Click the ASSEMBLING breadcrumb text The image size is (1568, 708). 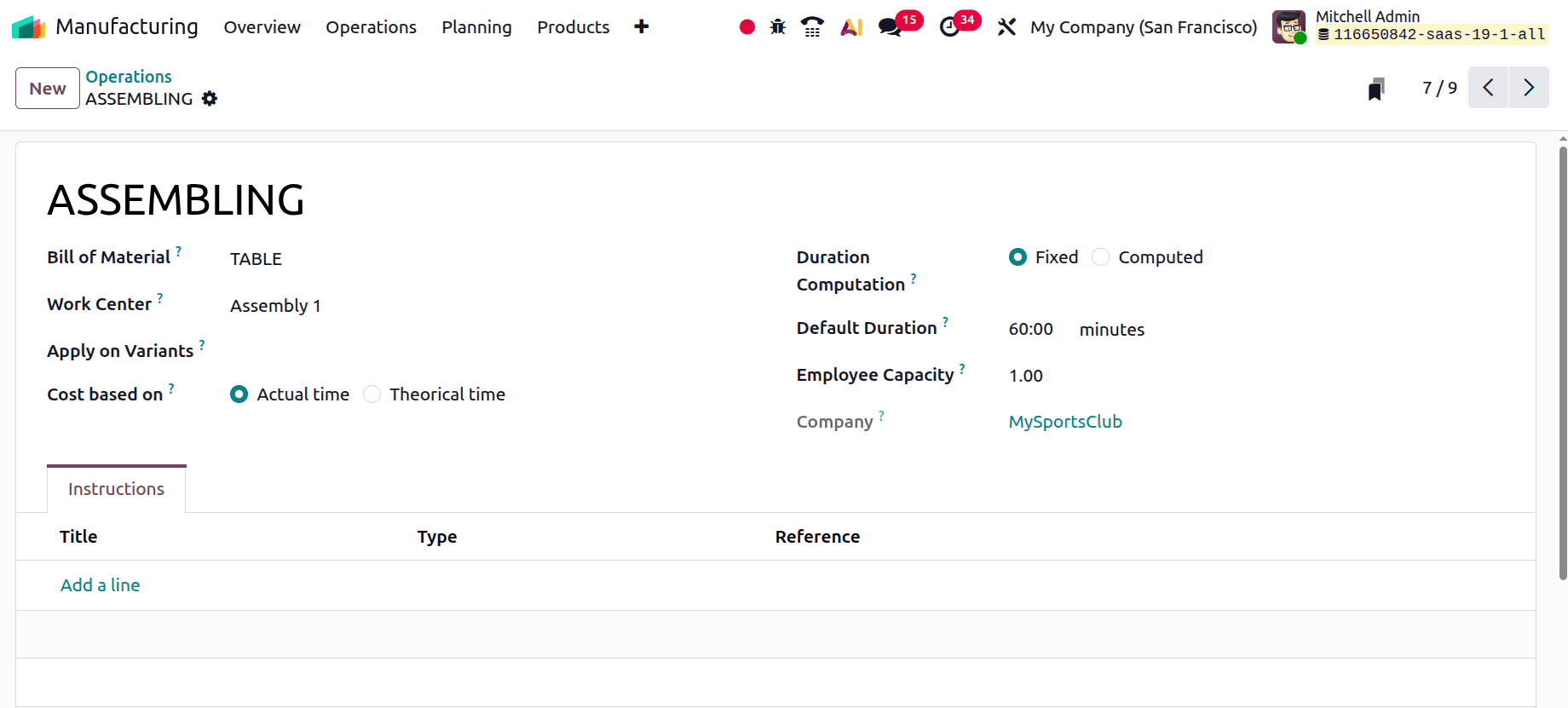pyautogui.click(x=139, y=99)
